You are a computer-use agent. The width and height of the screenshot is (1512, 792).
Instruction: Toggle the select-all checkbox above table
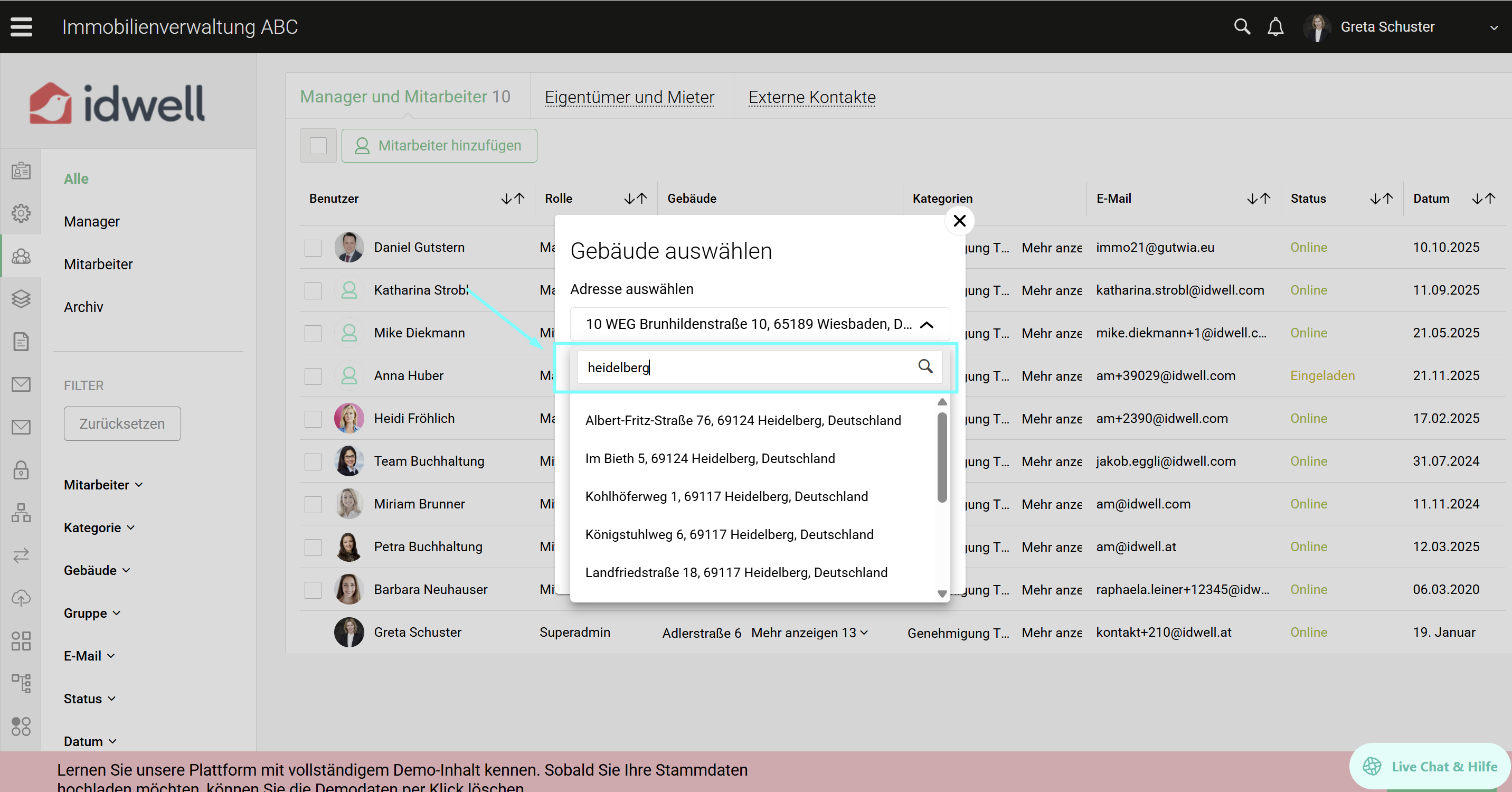click(318, 146)
